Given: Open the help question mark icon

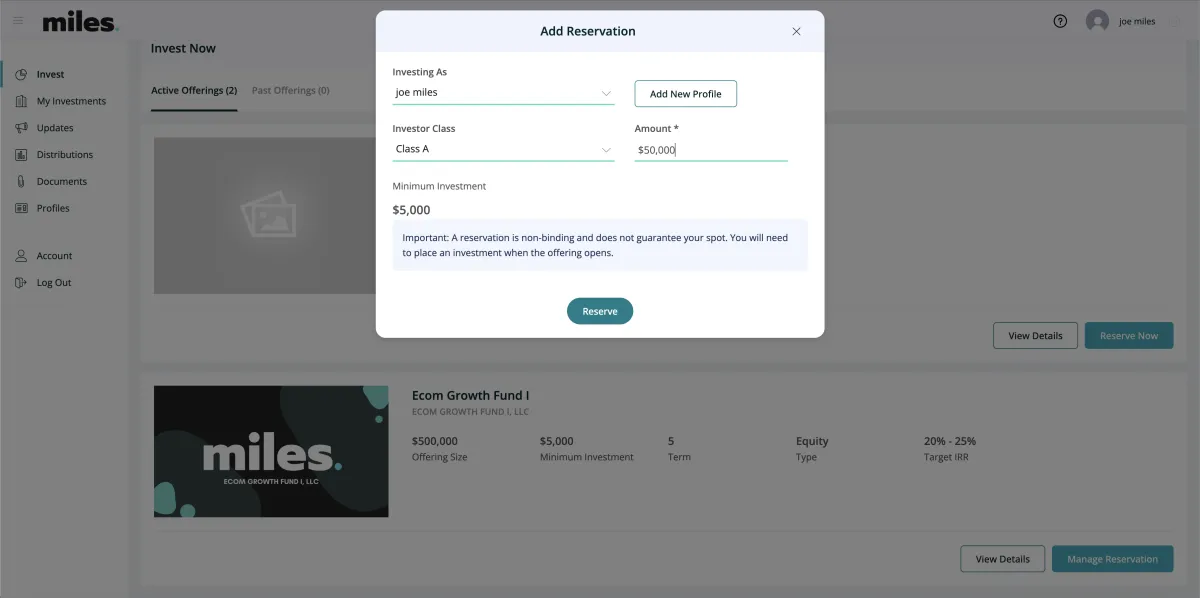Looking at the screenshot, I should 1061,21.
